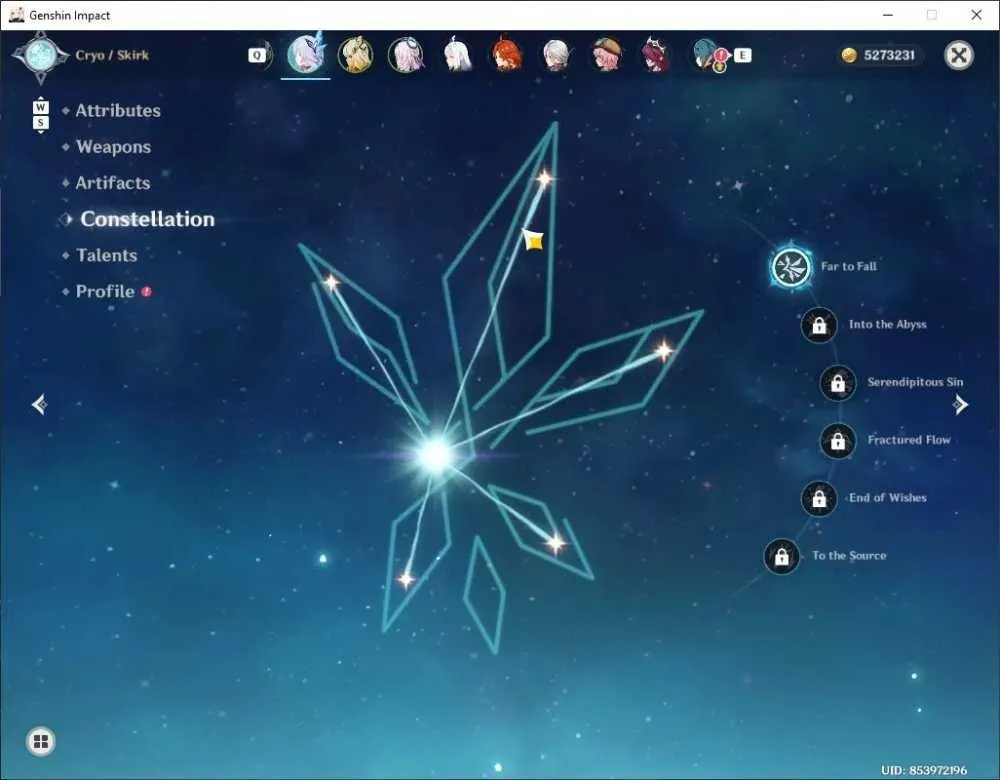
Task: Click the Cryo element emblem beside Skirk's name
Action: pyautogui.click(x=40, y=55)
